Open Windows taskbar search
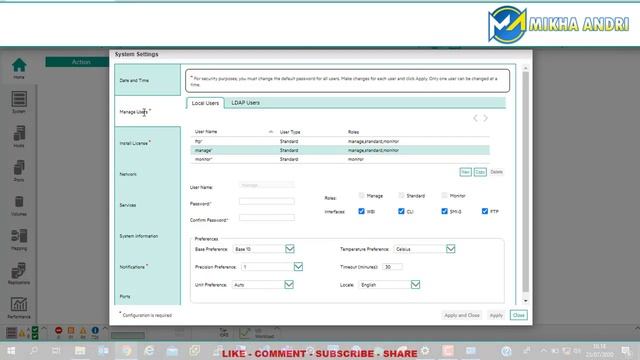 pos(34,351)
